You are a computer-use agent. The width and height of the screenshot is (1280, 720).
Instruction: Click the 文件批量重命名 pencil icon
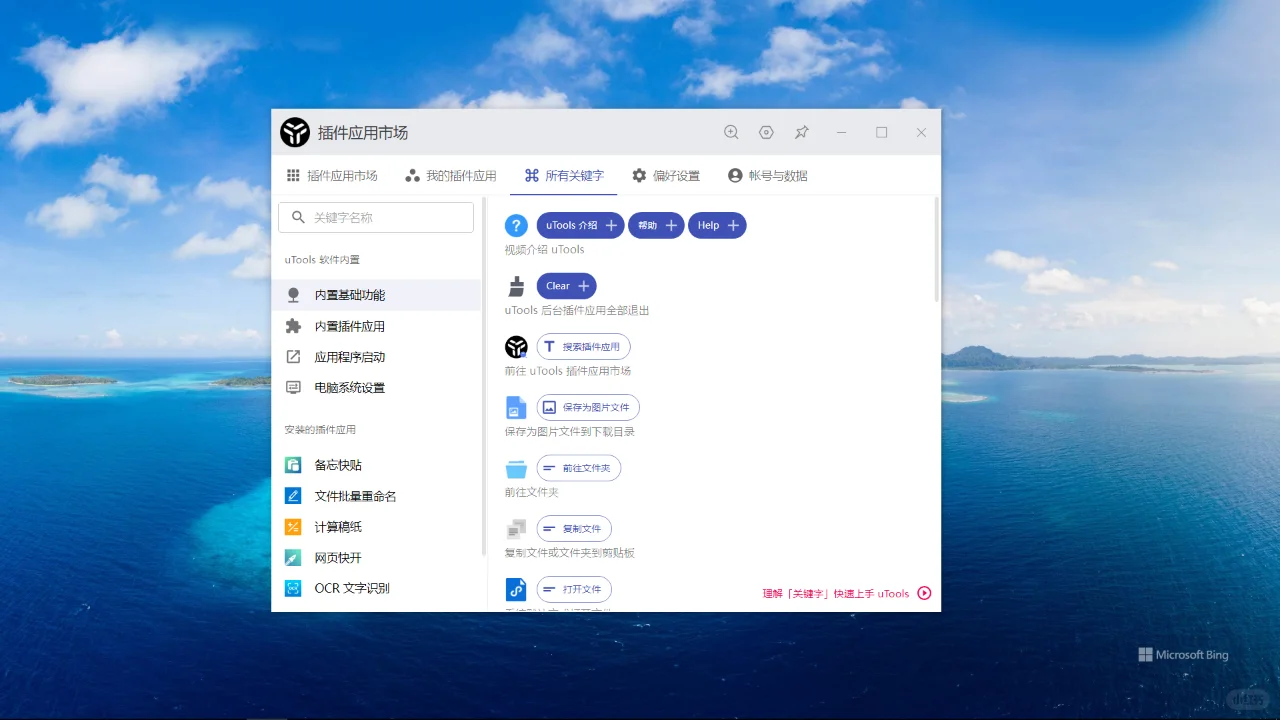[293, 495]
